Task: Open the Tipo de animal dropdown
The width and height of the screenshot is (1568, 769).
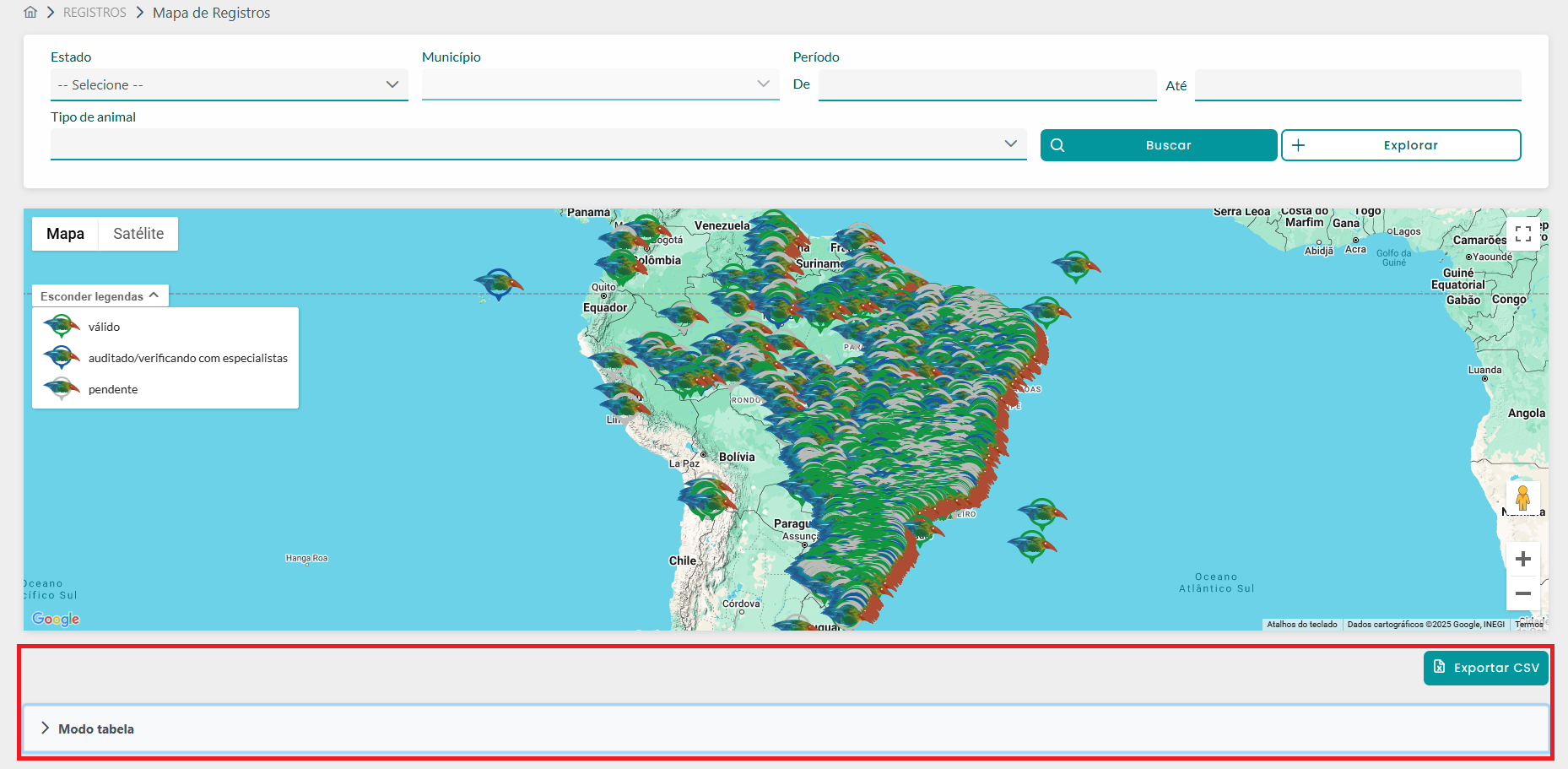Action: [538, 144]
